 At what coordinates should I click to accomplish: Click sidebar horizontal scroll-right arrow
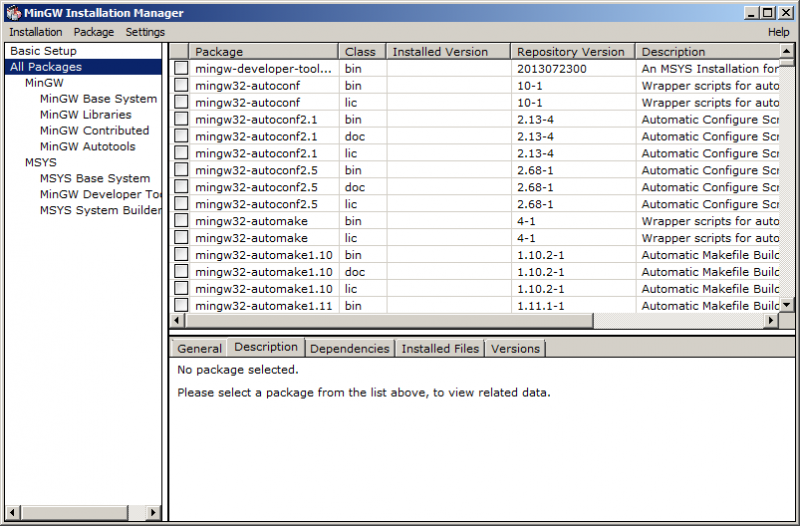click(x=153, y=512)
